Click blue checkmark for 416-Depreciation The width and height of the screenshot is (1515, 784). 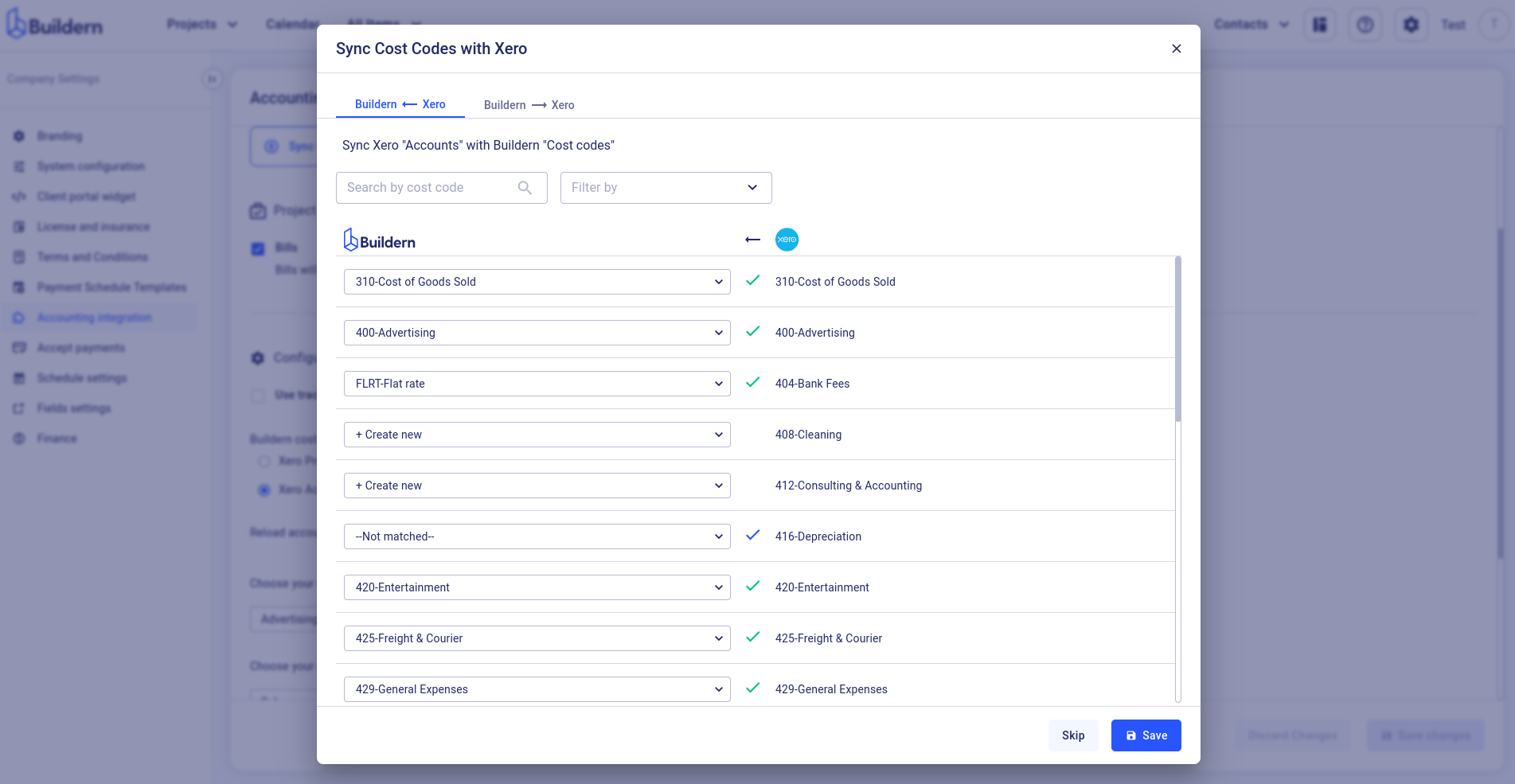(x=752, y=535)
